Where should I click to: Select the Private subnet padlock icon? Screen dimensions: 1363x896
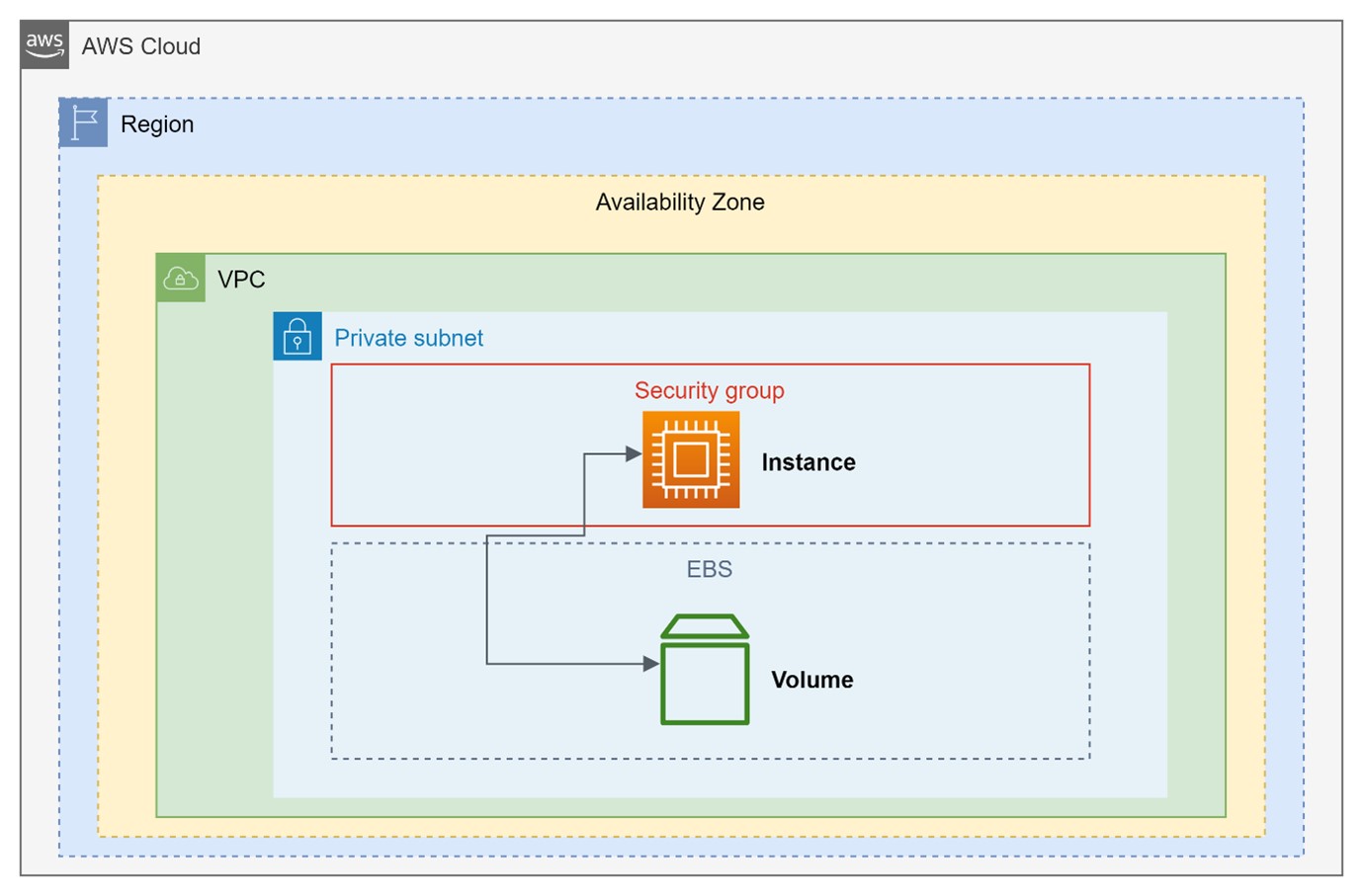[298, 337]
